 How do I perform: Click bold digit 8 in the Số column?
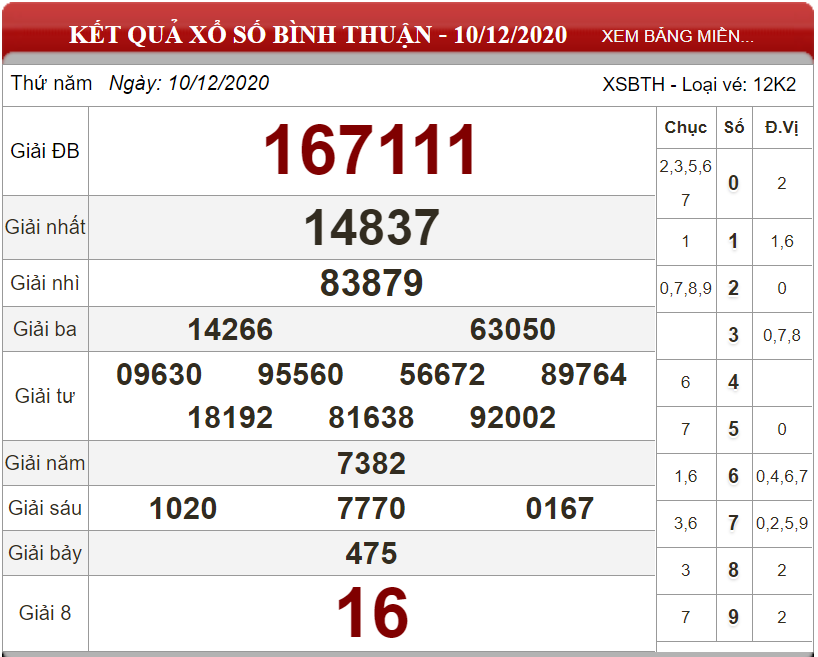[733, 570]
